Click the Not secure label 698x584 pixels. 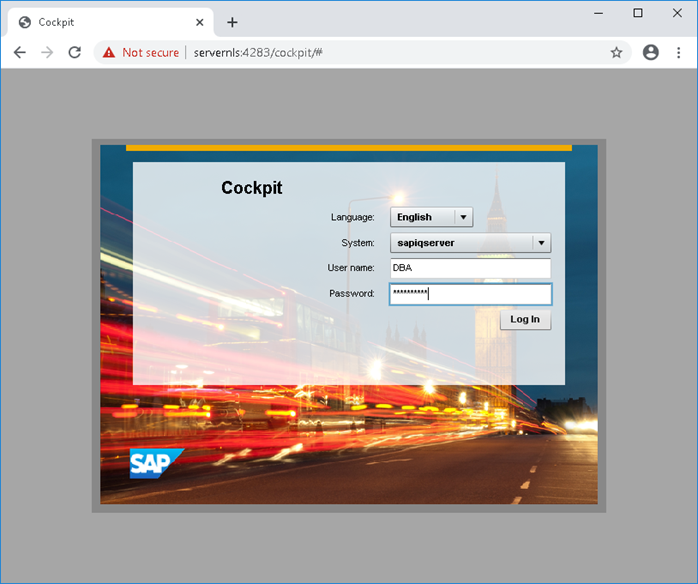click(150, 53)
